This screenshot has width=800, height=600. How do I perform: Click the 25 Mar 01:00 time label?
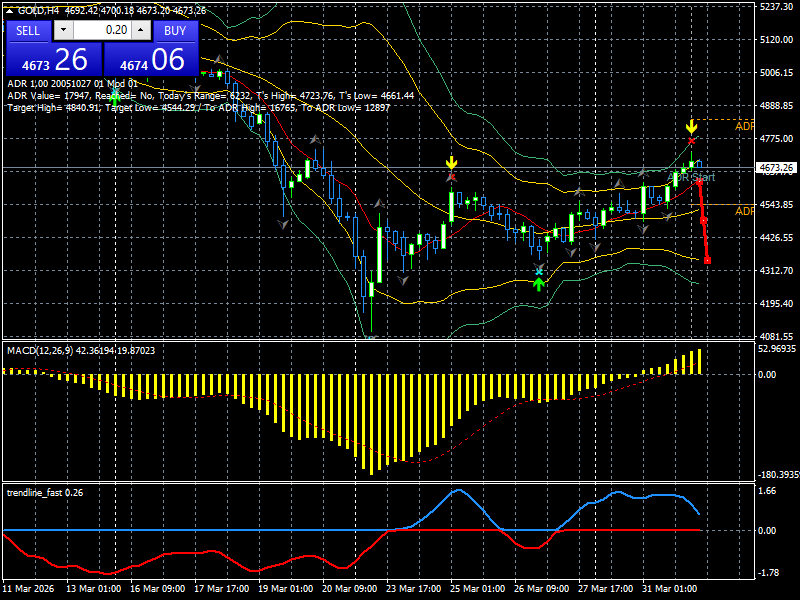click(x=478, y=588)
